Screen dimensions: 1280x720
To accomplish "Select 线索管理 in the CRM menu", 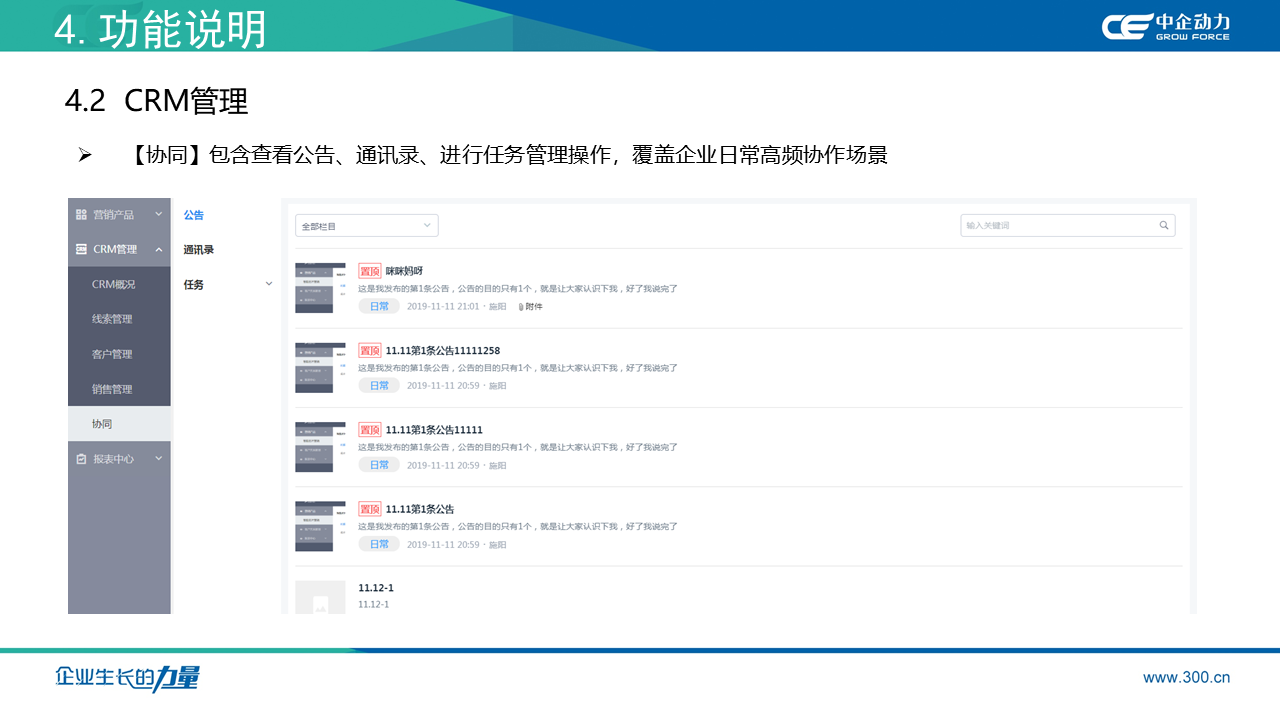I will pos(112,319).
